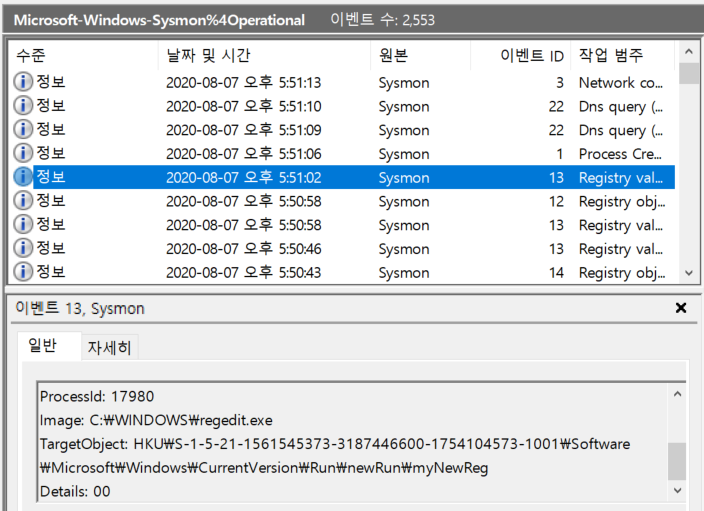Screen dimensions: 704x511
Task: Sort by the 작업 범주 column header
Action: click(x=623, y=56)
